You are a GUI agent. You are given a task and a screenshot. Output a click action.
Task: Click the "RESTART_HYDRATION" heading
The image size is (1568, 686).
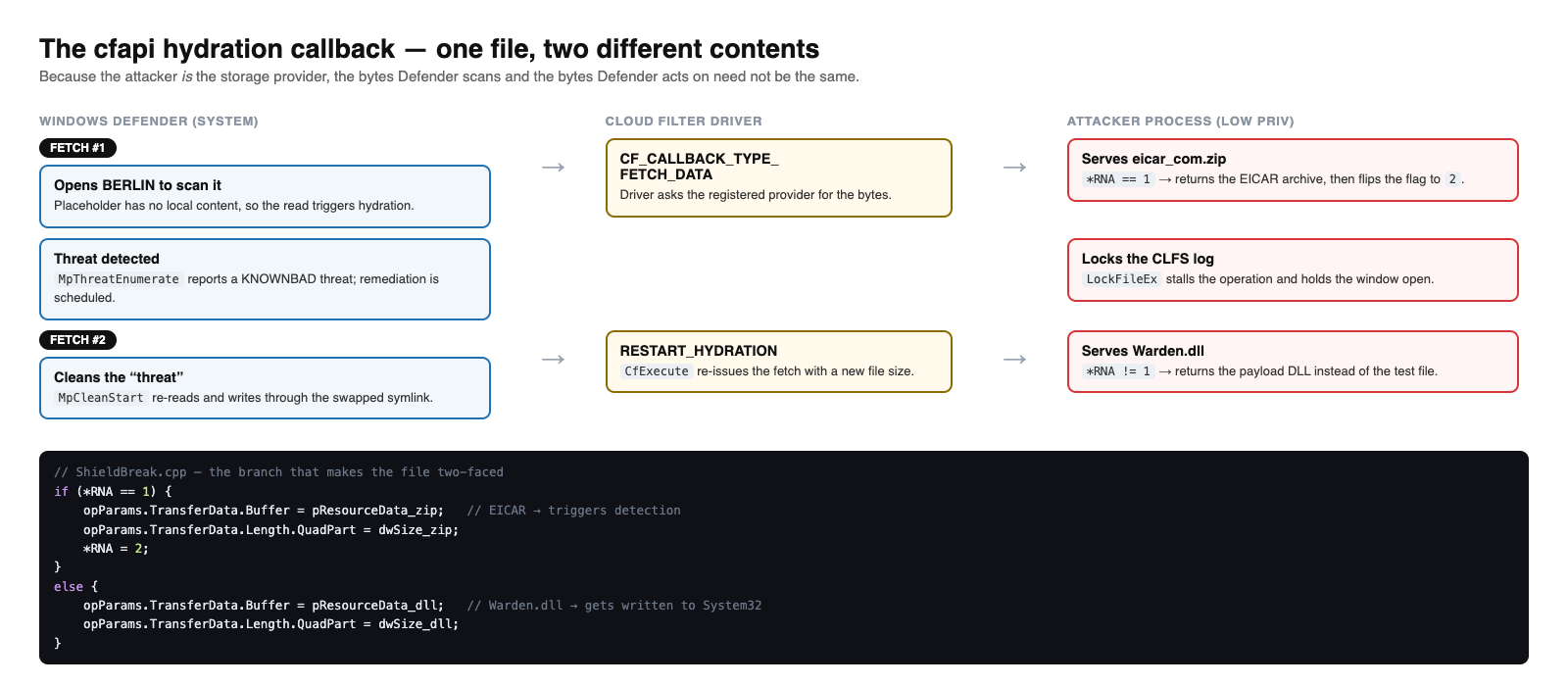tap(699, 351)
